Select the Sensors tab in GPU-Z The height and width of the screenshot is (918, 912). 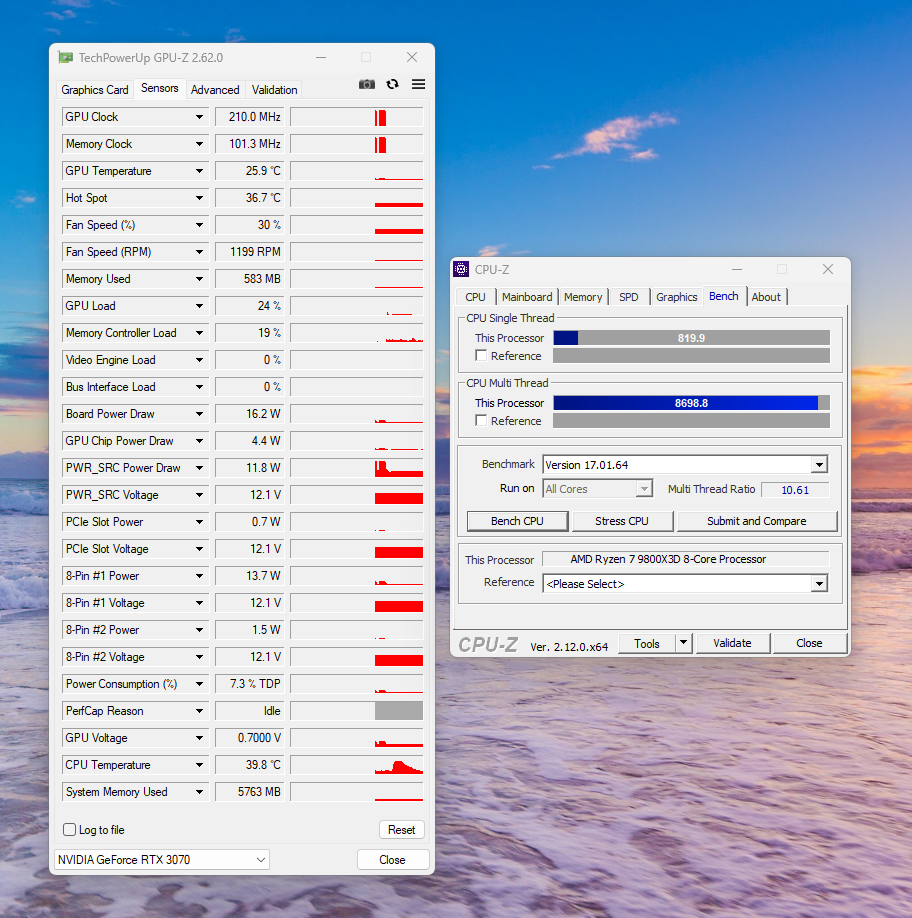click(159, 88)
